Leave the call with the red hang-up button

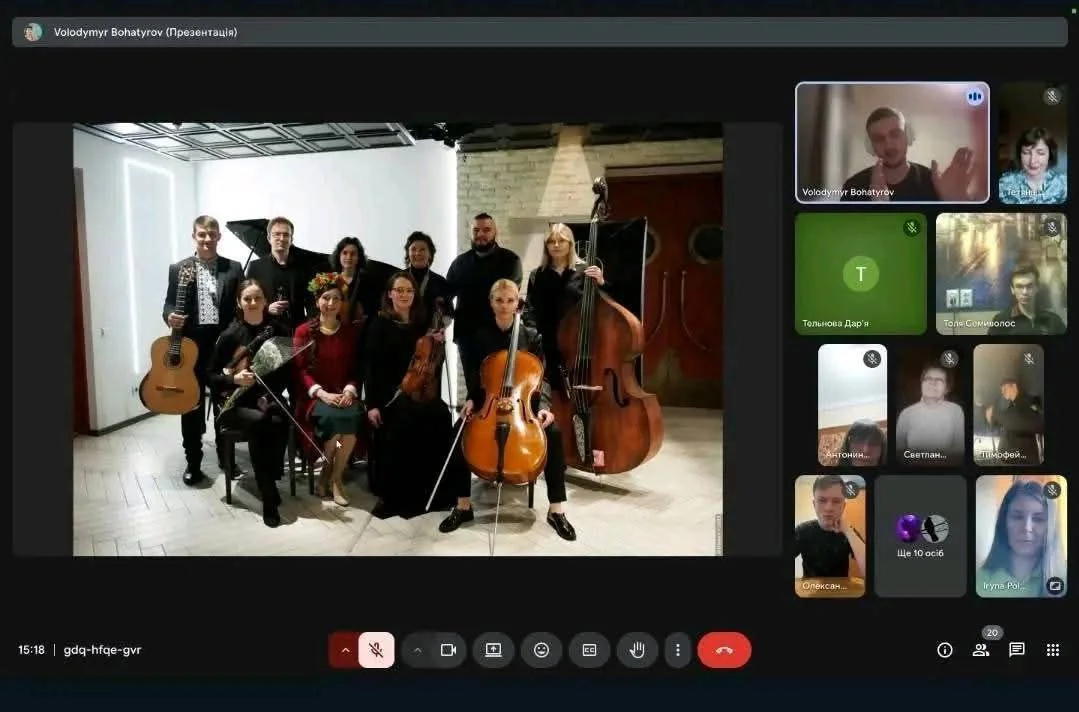pos(724,650)
